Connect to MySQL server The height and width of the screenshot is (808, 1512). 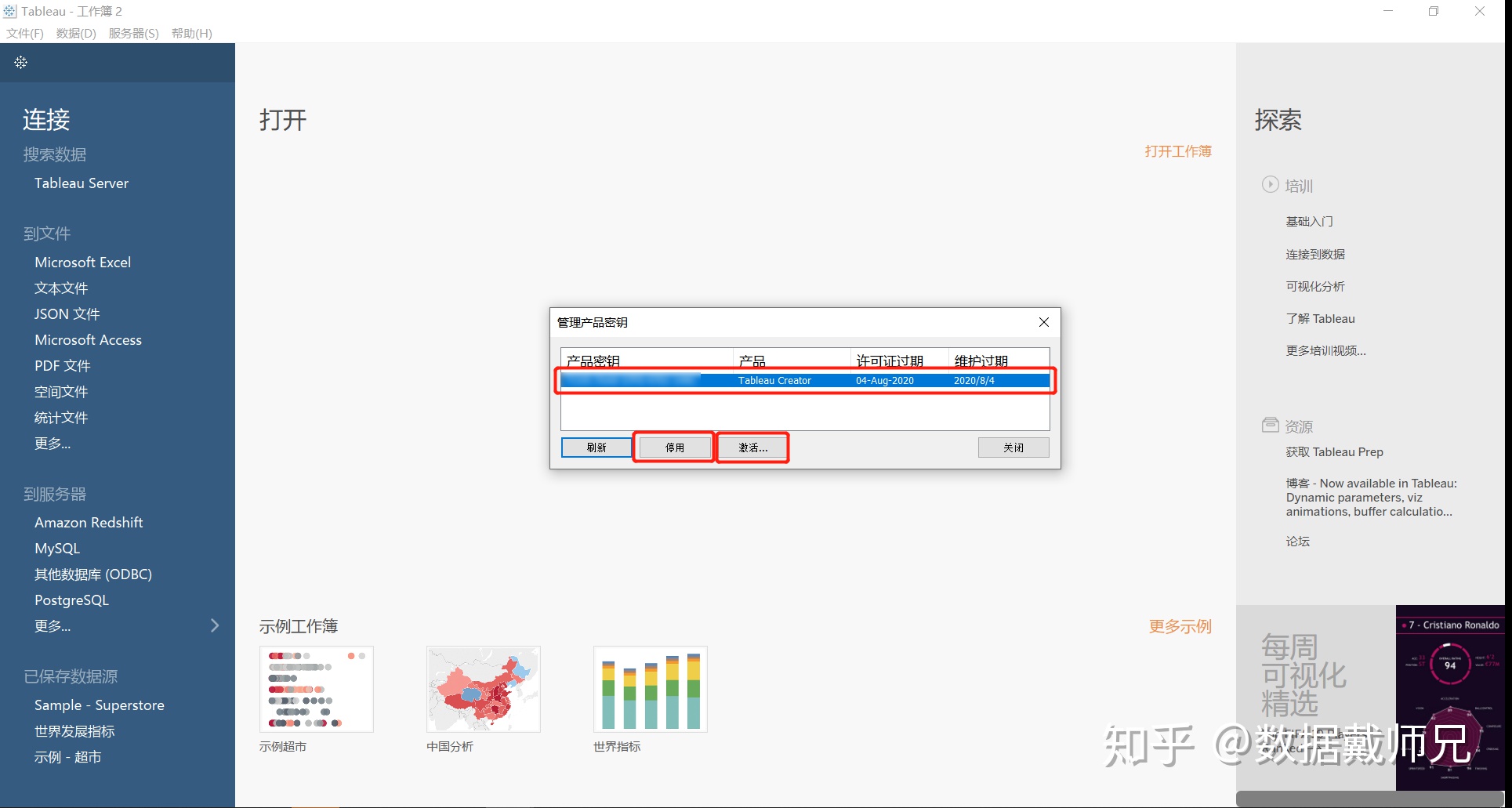(57, 548)
